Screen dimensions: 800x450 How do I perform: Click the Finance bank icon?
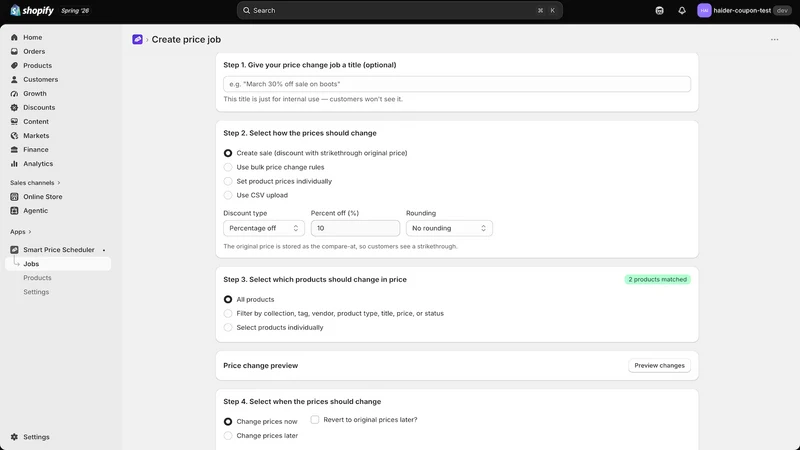pyautogui.click(x=14, y=149)
